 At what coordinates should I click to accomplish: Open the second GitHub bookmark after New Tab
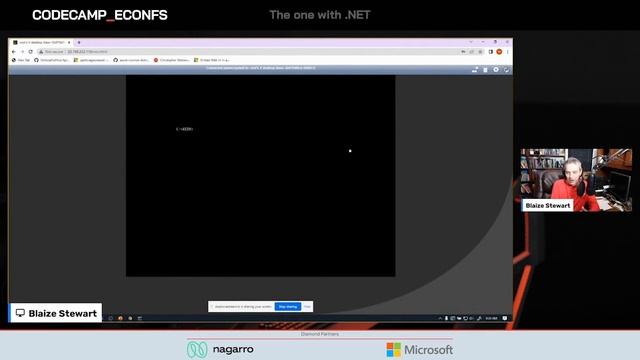click(x=131, y=60)
